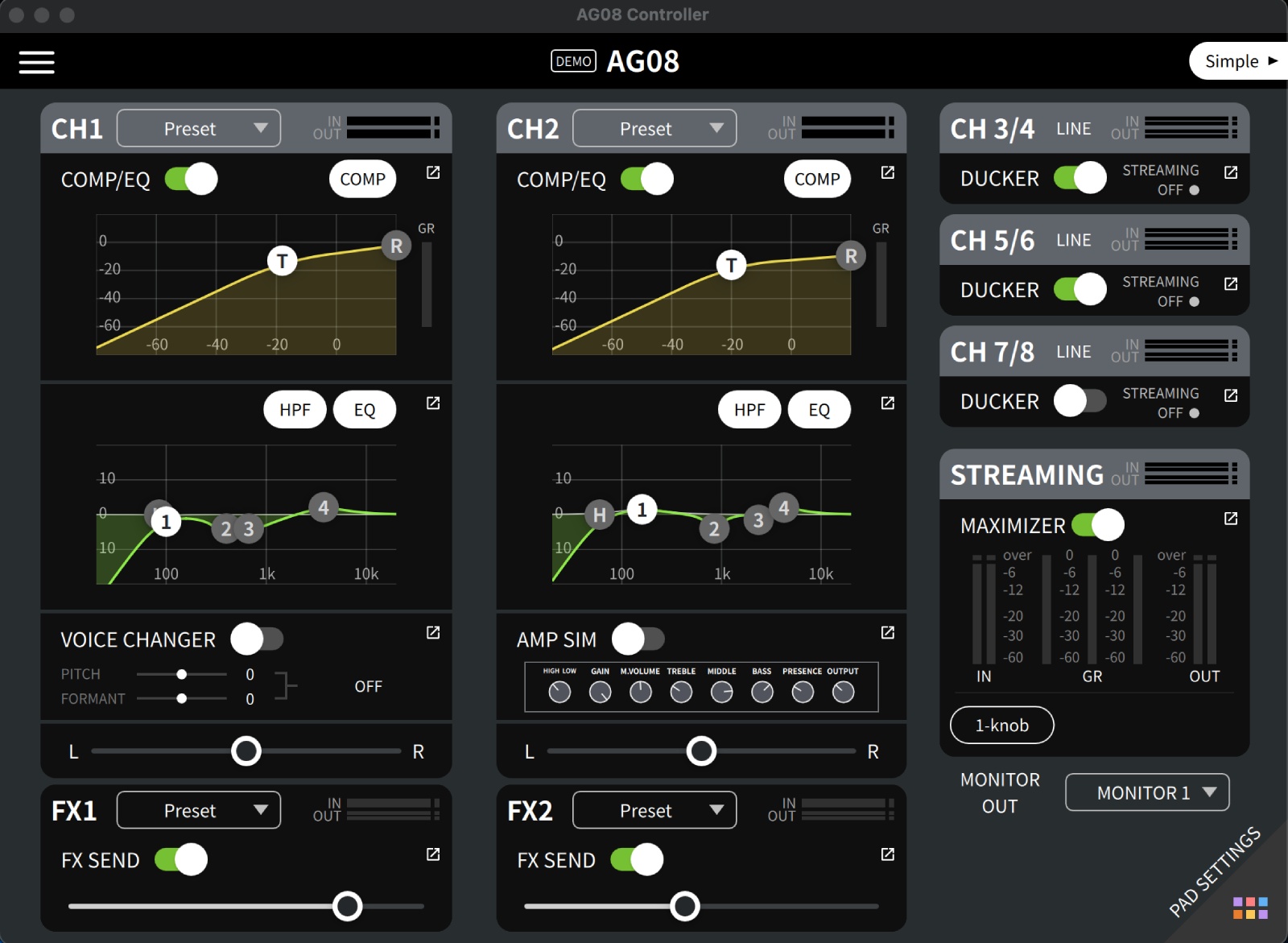This screenshot has width=1288, height=943.
Task: Open CH 7/8 ducker pop-out icon
Action: pos(1231,395)
